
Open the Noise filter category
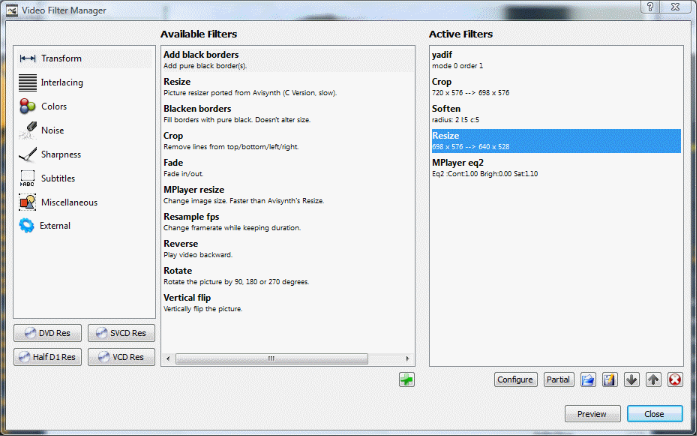point(52,131)
